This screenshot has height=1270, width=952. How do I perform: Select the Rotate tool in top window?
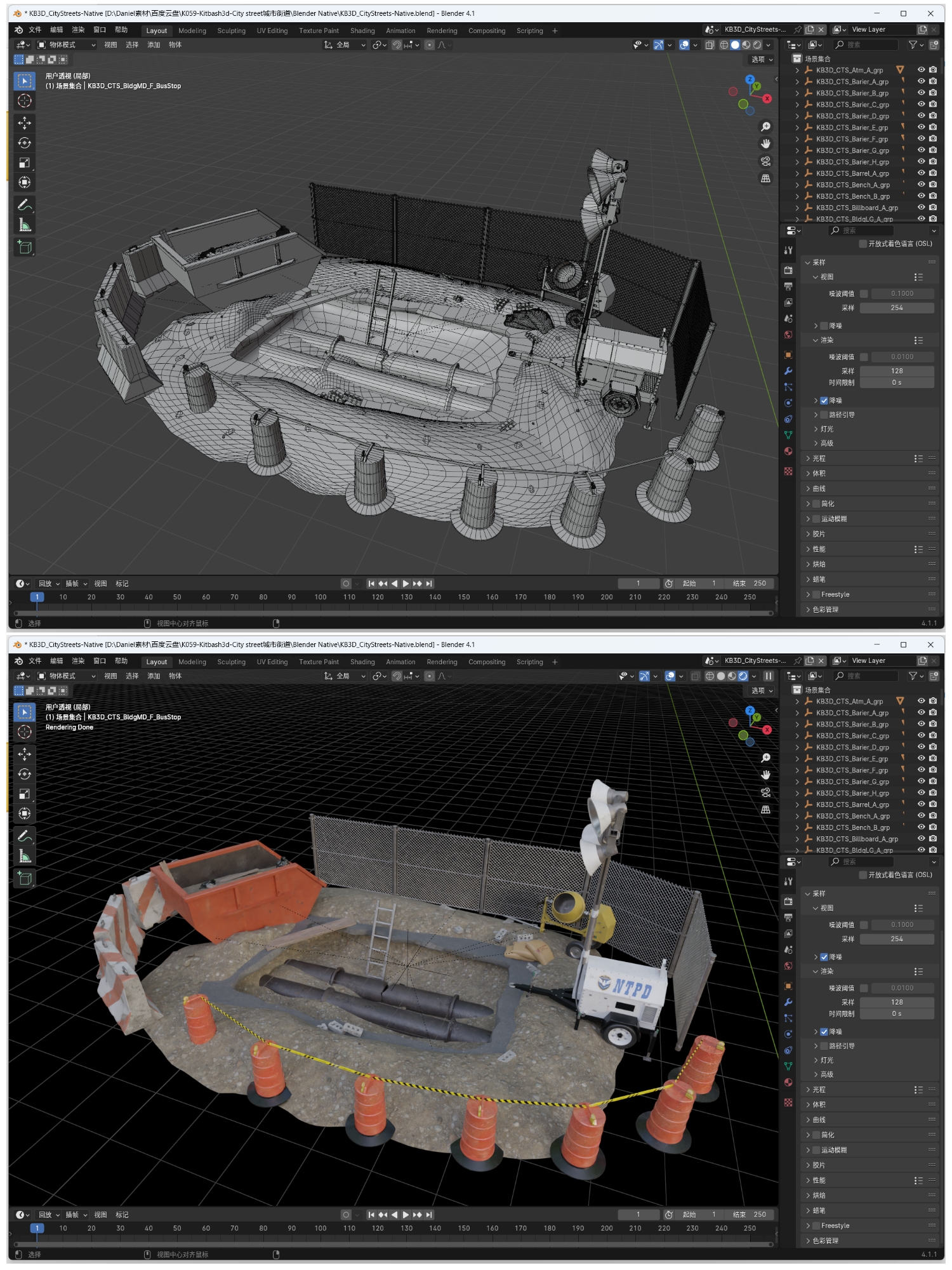click(24, 143)
